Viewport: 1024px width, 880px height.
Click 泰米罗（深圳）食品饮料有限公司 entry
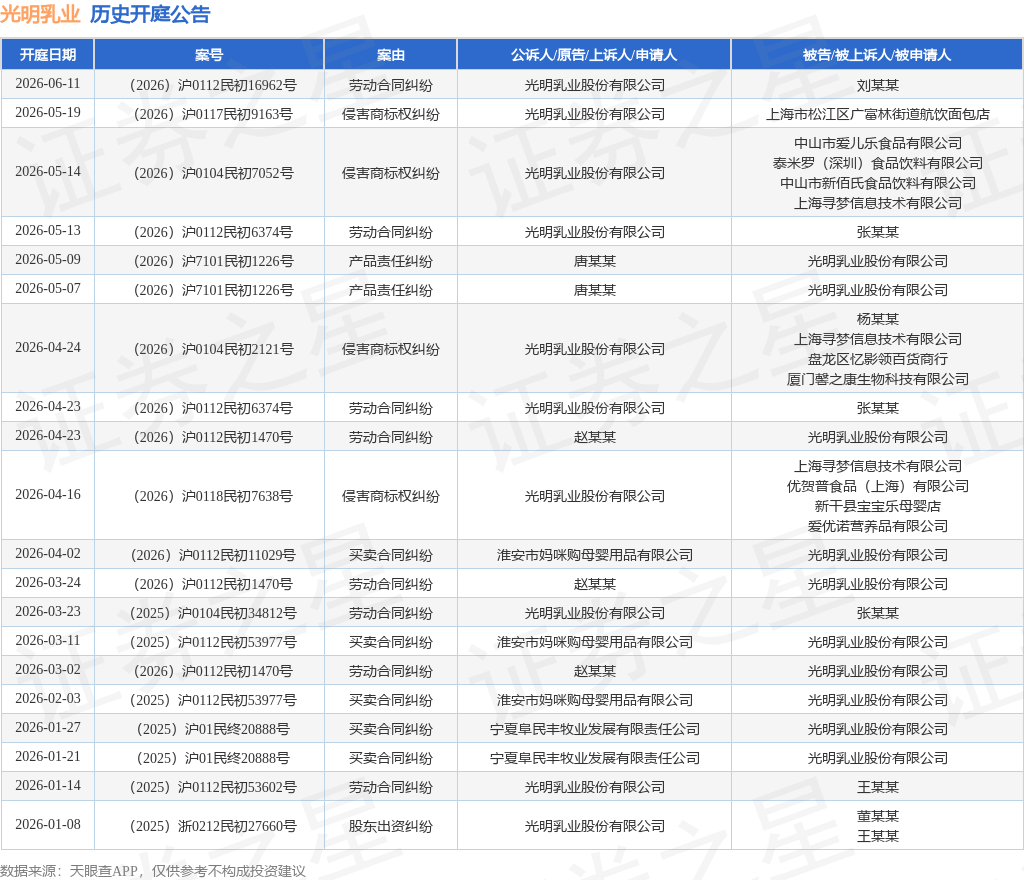click(877, 163)
